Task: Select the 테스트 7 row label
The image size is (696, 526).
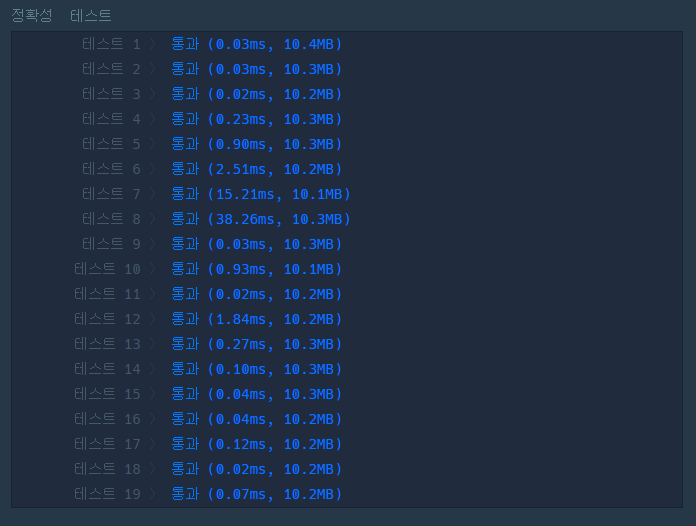Action: point(111,194)
